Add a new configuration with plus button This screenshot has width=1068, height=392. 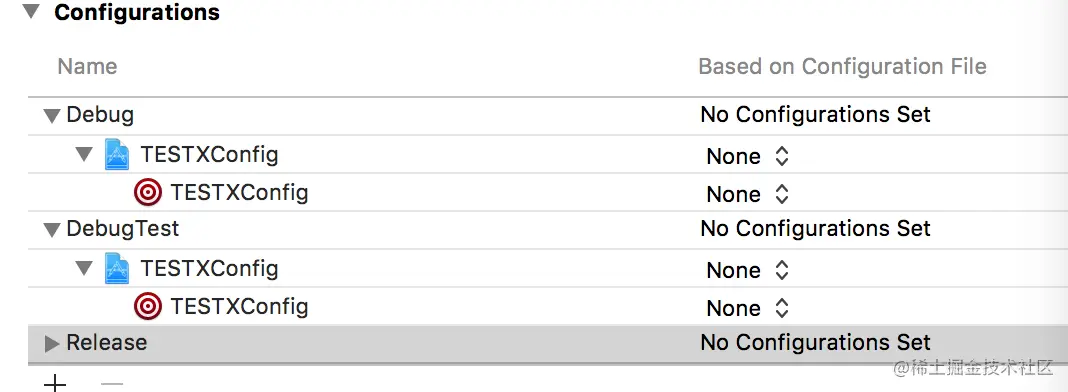tap(54, 383)
